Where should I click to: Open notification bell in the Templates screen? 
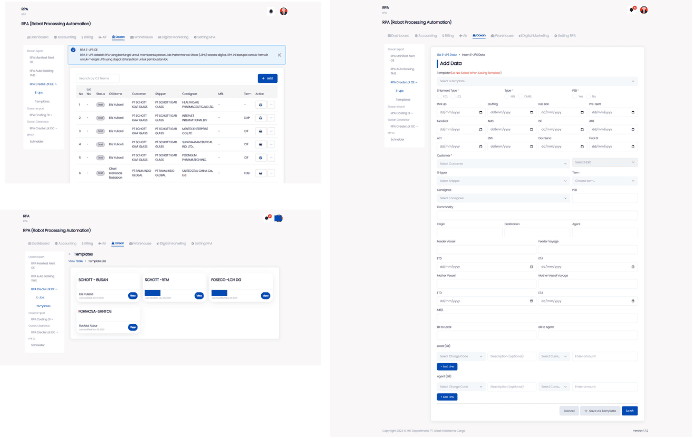tap(268, 217)
